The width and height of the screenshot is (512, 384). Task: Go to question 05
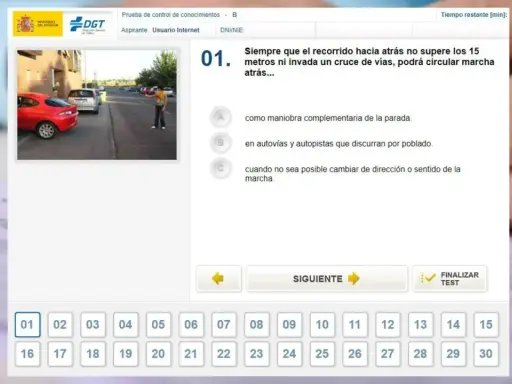[x=158, y=324]
